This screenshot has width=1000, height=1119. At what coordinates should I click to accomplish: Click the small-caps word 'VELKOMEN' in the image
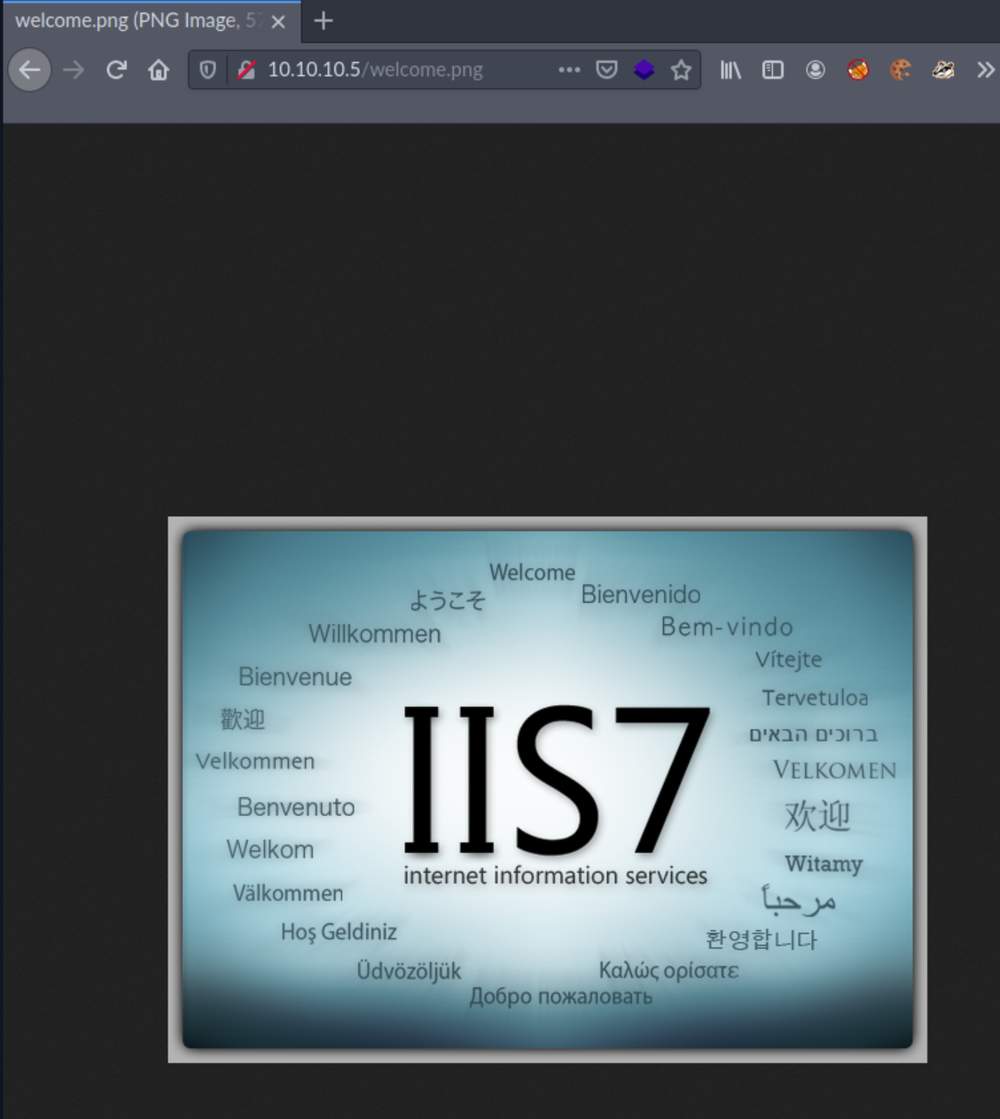(x=834, y=770)
